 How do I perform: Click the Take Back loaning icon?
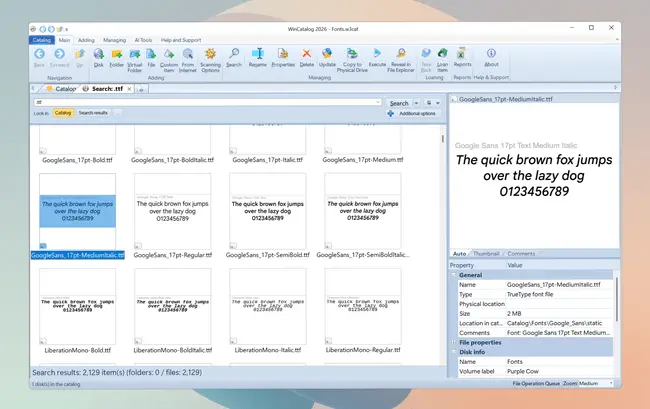(x=426, y=53)
